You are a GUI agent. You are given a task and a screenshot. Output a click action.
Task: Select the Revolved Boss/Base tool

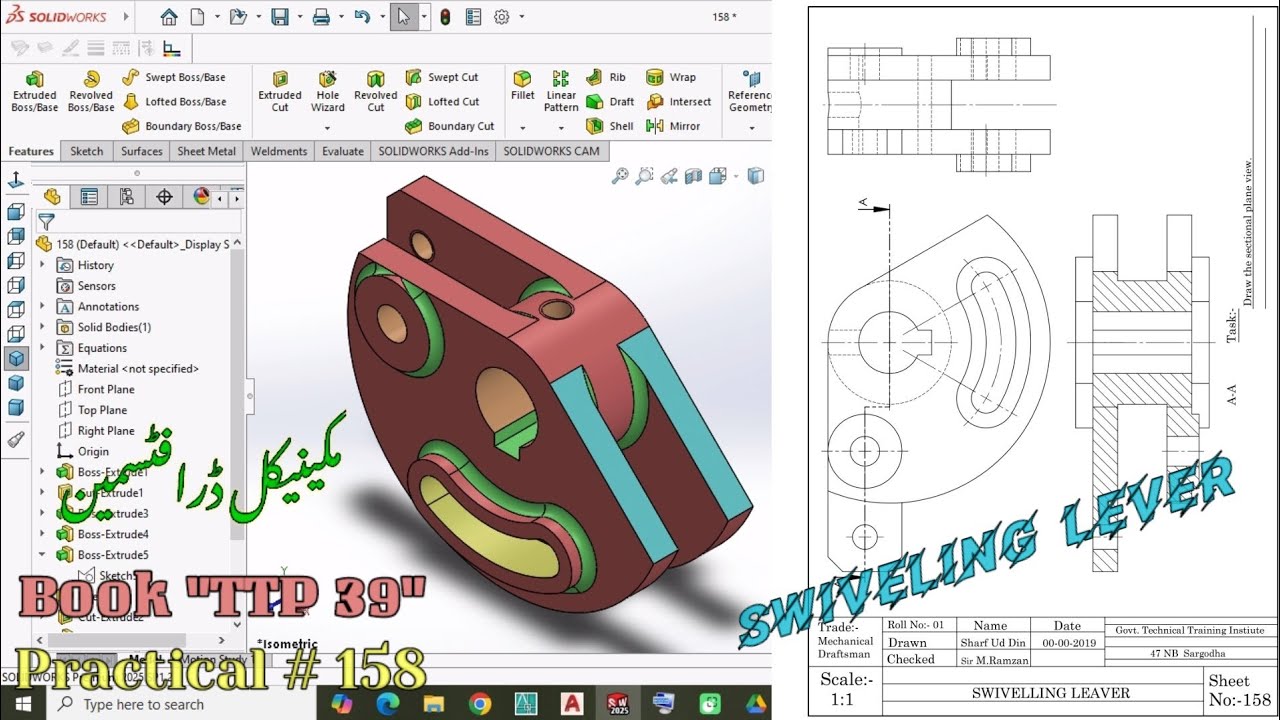point(91,91)
